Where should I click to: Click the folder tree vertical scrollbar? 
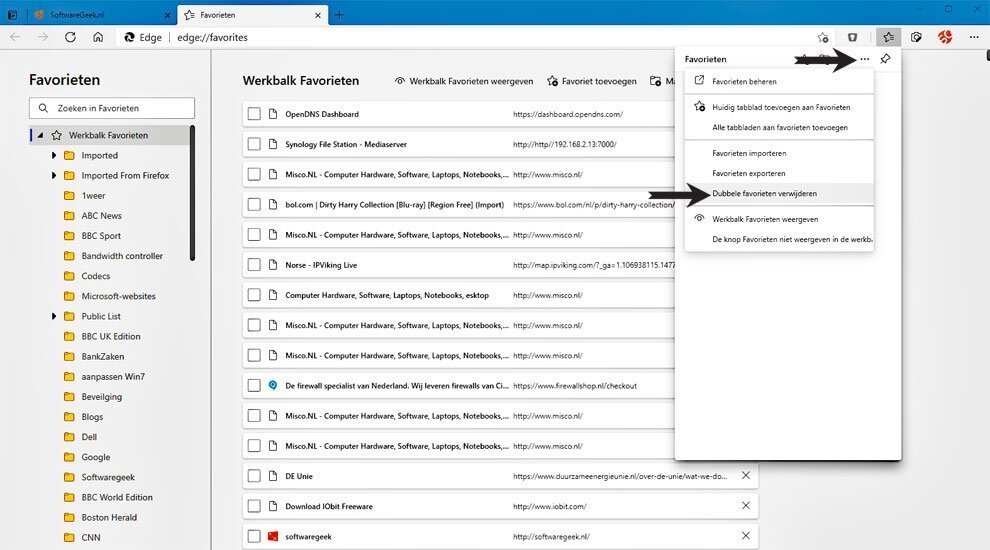[192, 193]
